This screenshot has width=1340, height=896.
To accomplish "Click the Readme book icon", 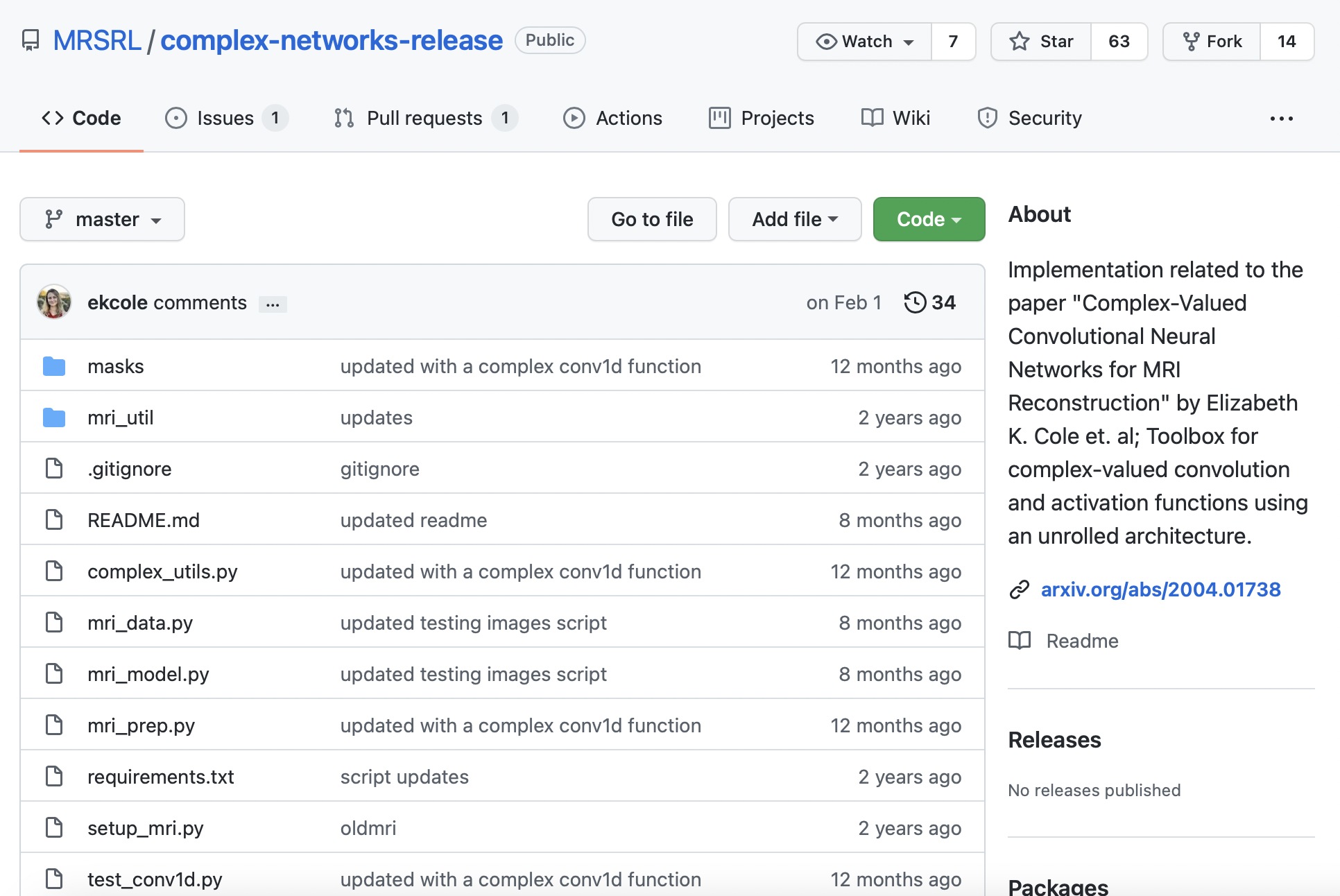I will pos(1019,641).
